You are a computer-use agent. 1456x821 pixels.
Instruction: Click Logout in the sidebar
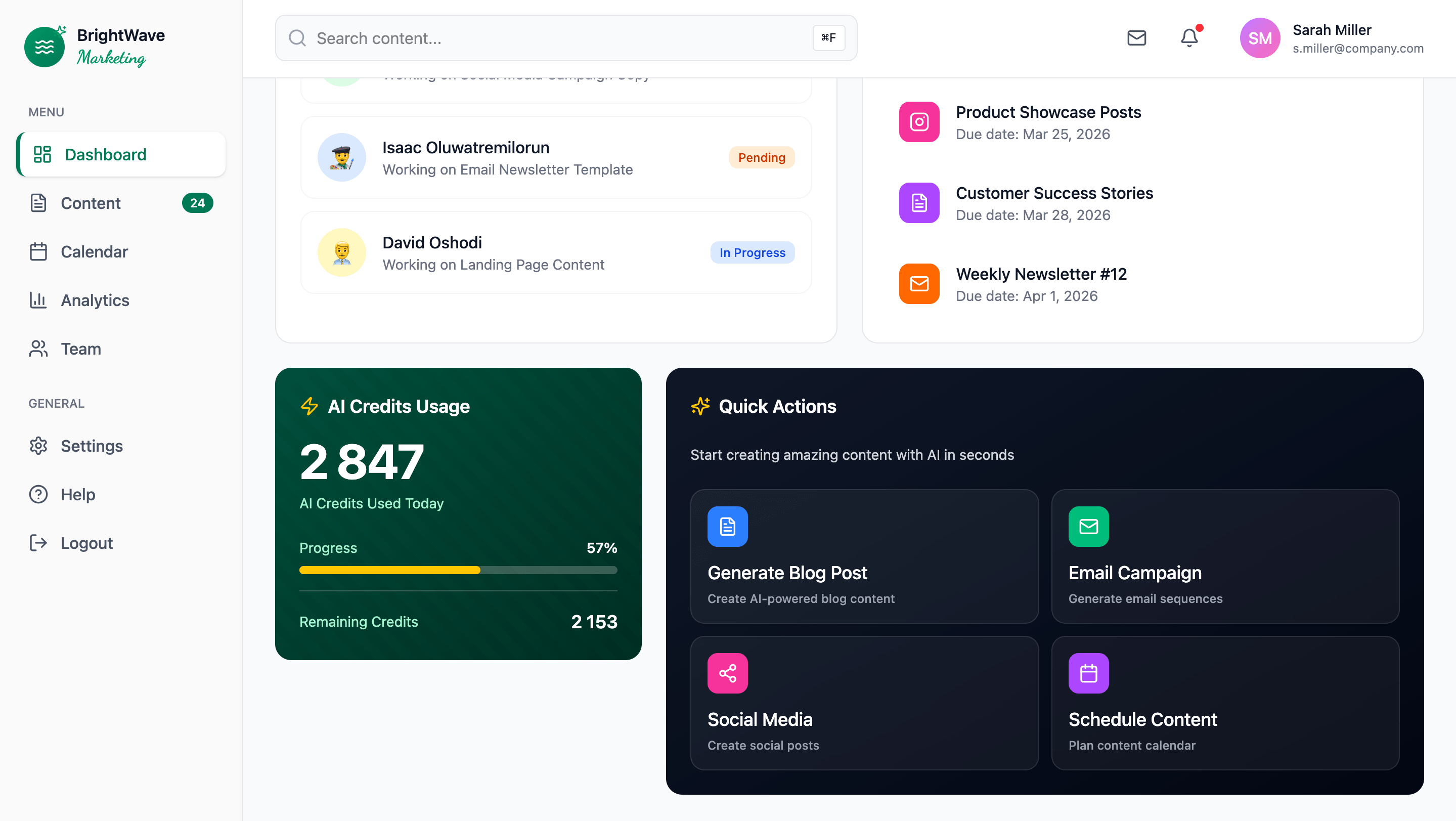point(86,543)
